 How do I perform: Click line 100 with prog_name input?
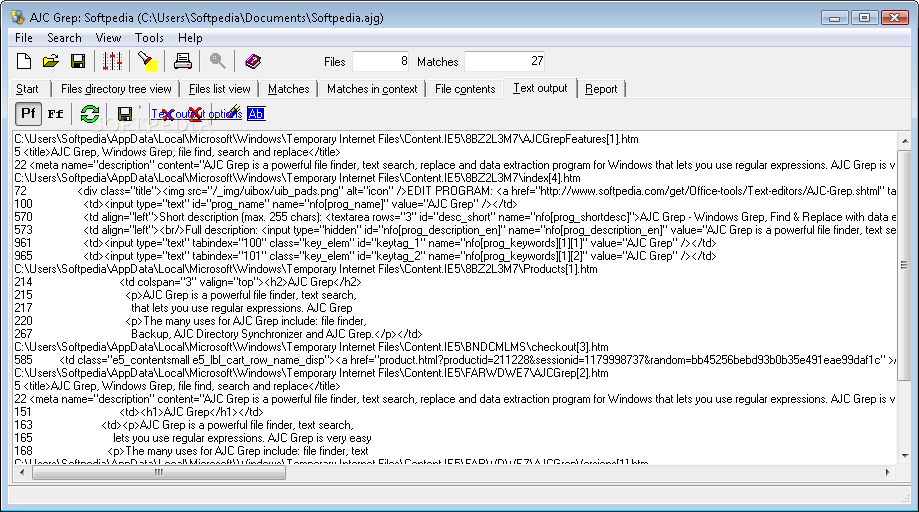pos(266,204)
